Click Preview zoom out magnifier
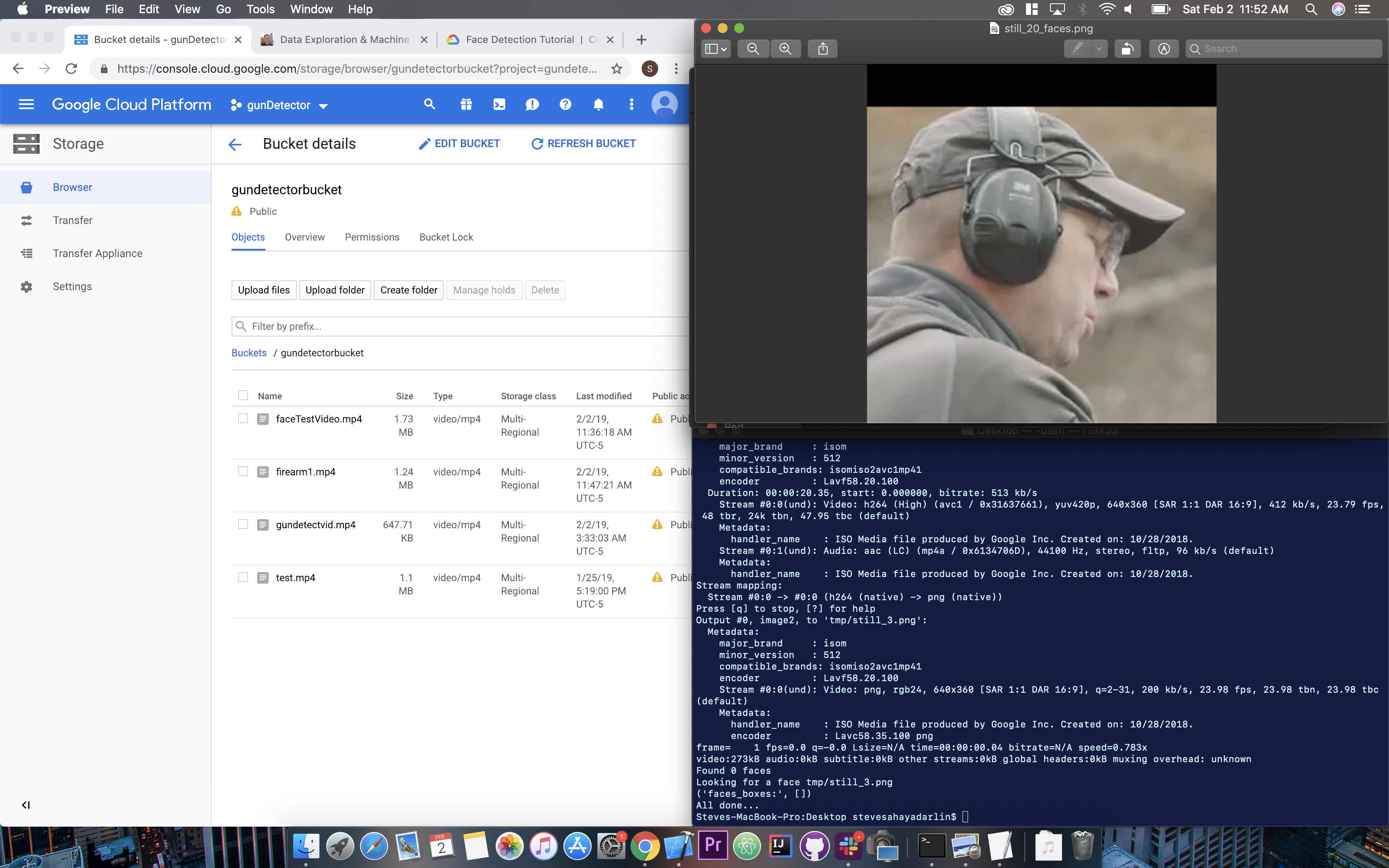The image size is (1389, 868). point(752,49)
